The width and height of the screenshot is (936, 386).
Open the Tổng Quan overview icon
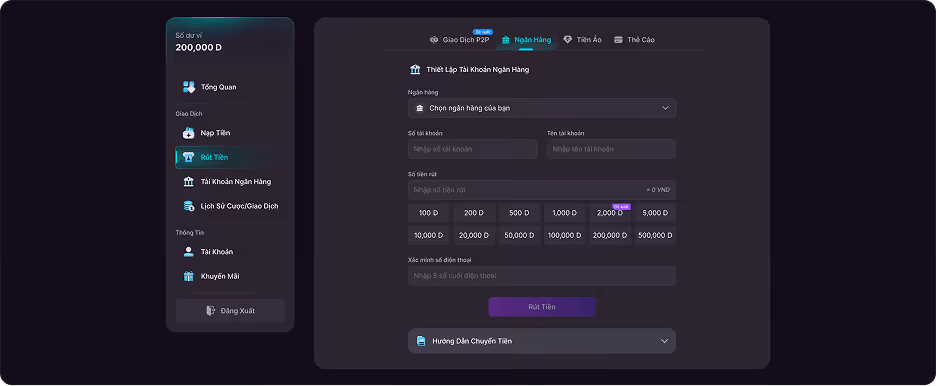(189, 87)
